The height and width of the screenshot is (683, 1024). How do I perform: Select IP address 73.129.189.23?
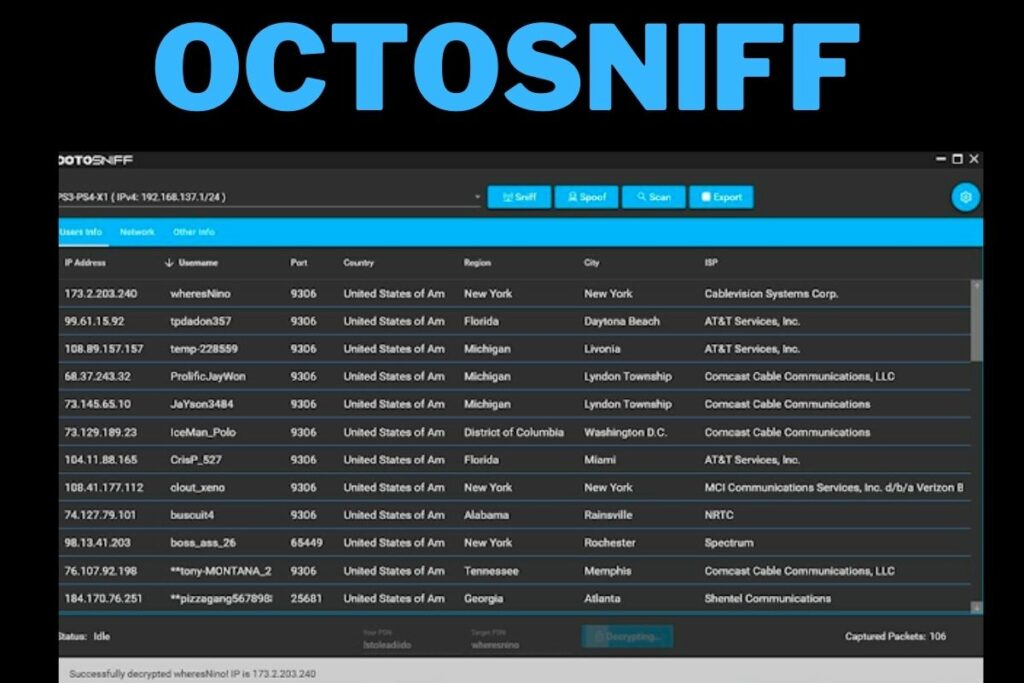[x=101, y=432]
